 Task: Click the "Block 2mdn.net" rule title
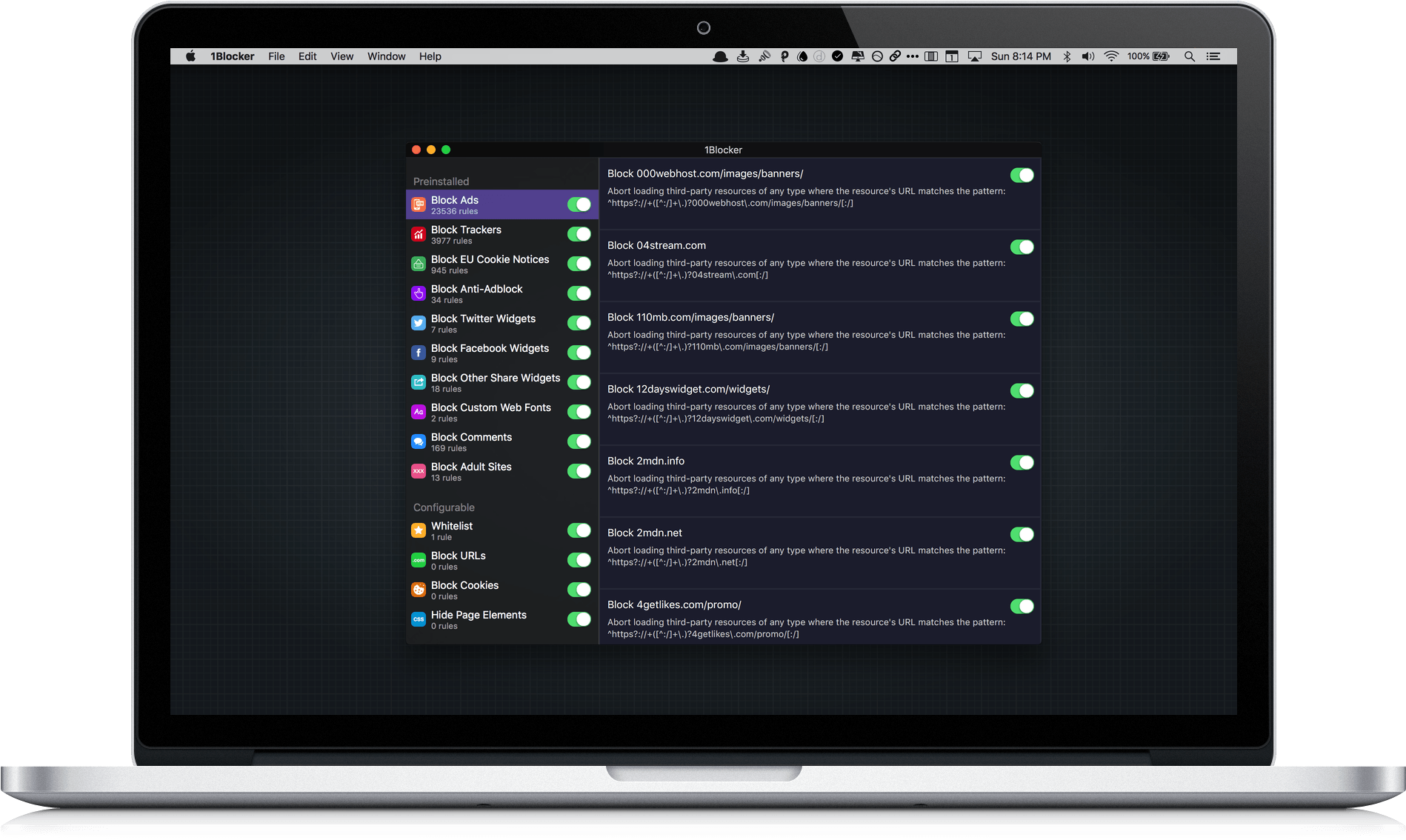click(x=644, y=533)
